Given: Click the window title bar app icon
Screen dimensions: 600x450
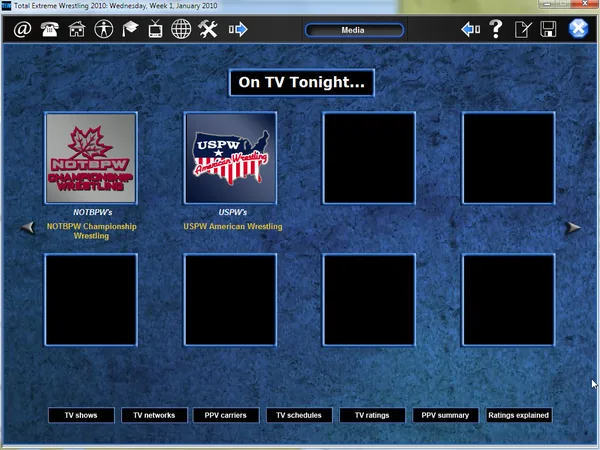Looking at the screenshot, I should pyautogui.click(x=6, y=6).
